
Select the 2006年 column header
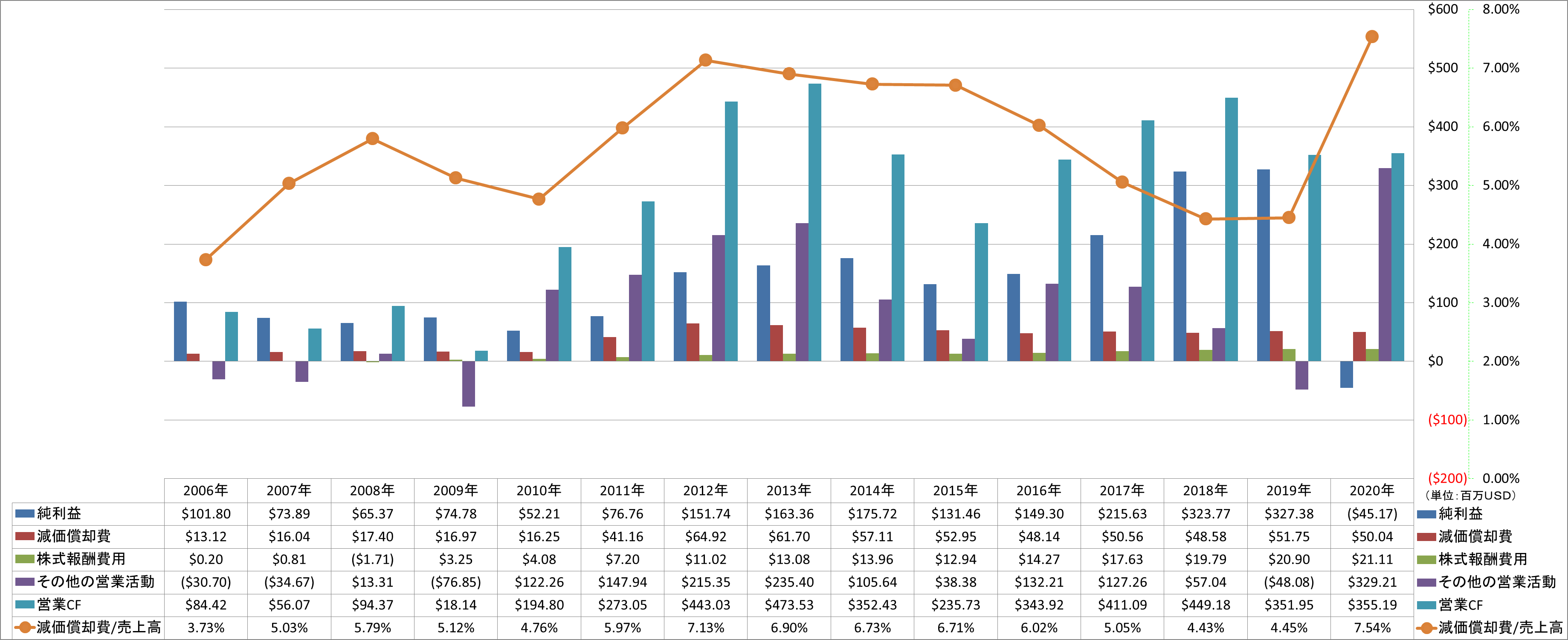[206, 490]
